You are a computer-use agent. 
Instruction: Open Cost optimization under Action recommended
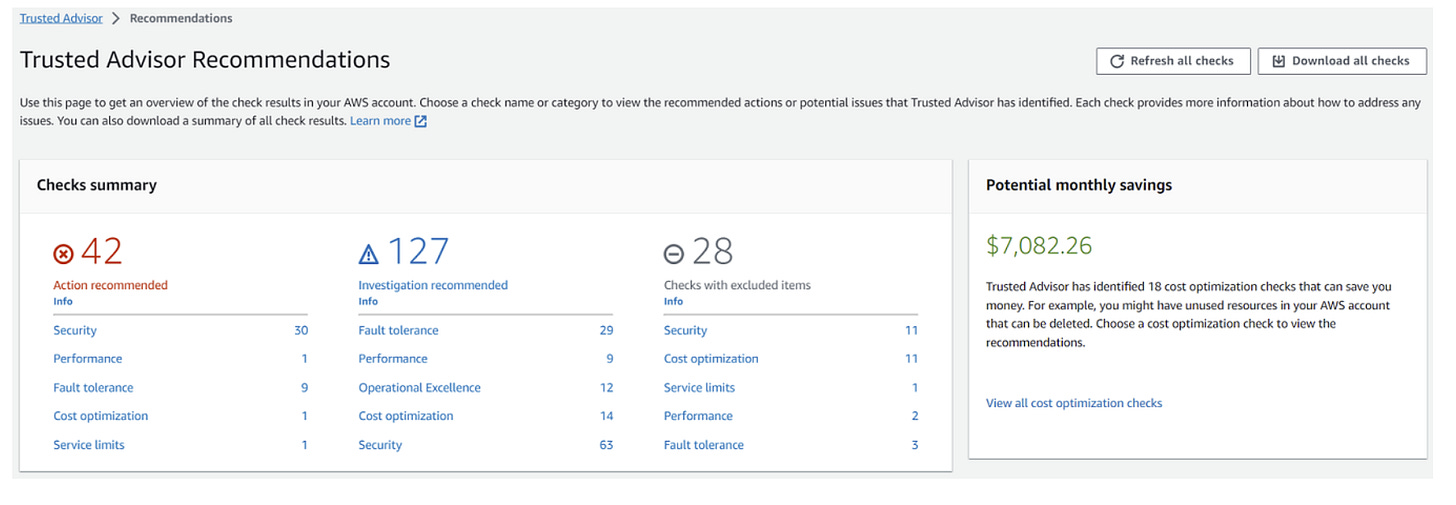point(101,416)
